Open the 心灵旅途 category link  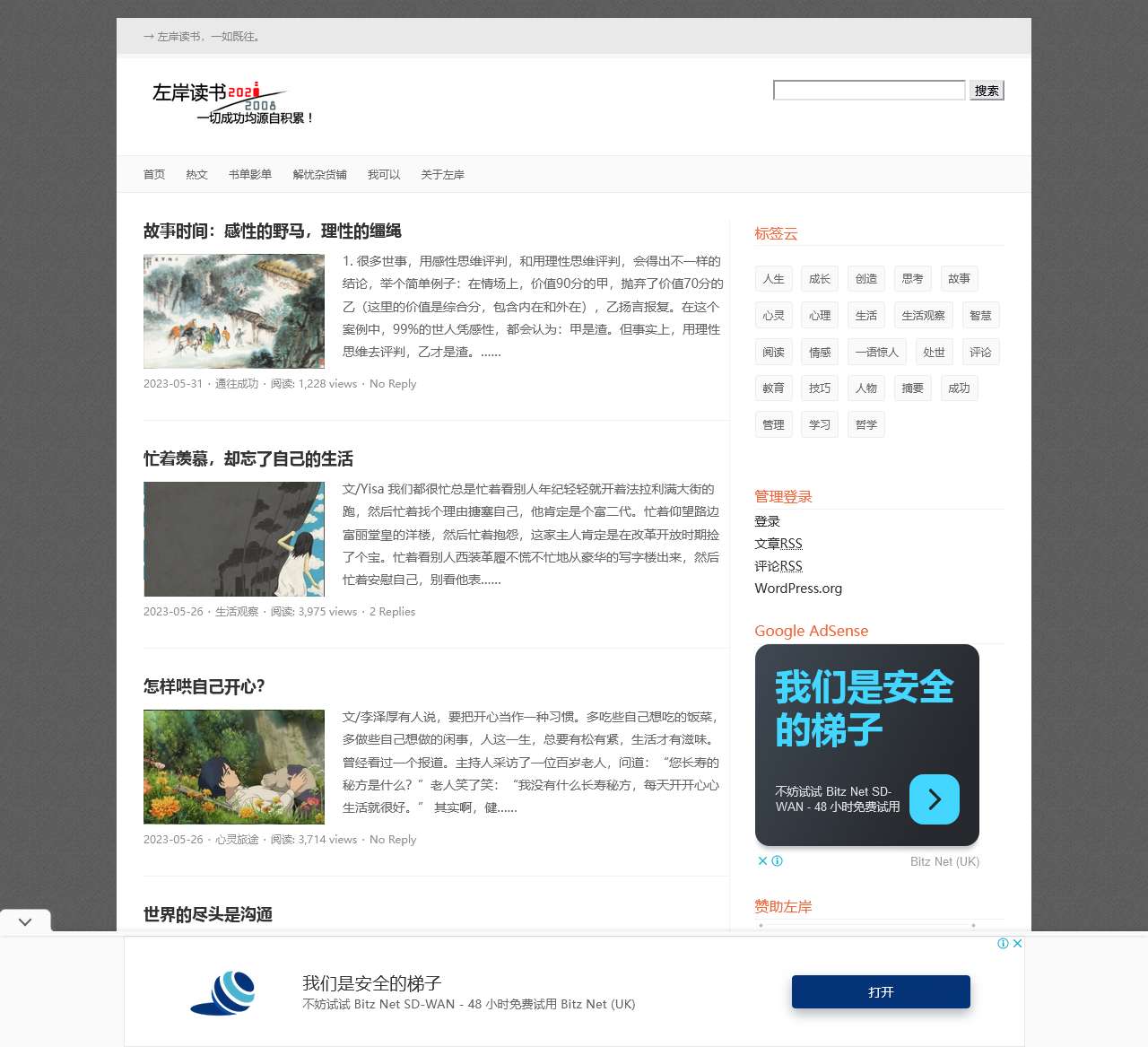click(x=237, y=839)
